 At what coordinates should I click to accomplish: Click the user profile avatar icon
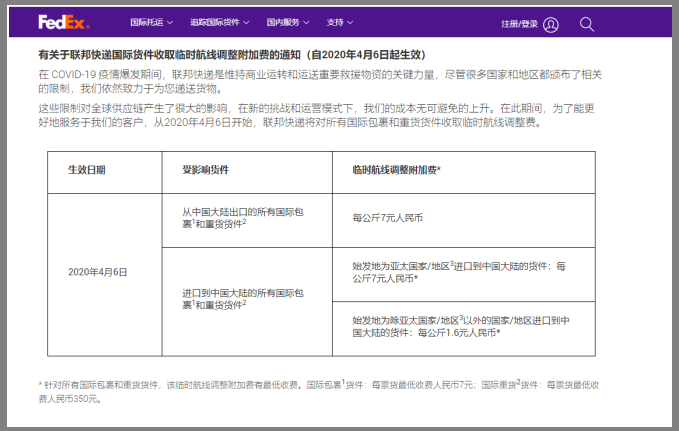(551, 24)
